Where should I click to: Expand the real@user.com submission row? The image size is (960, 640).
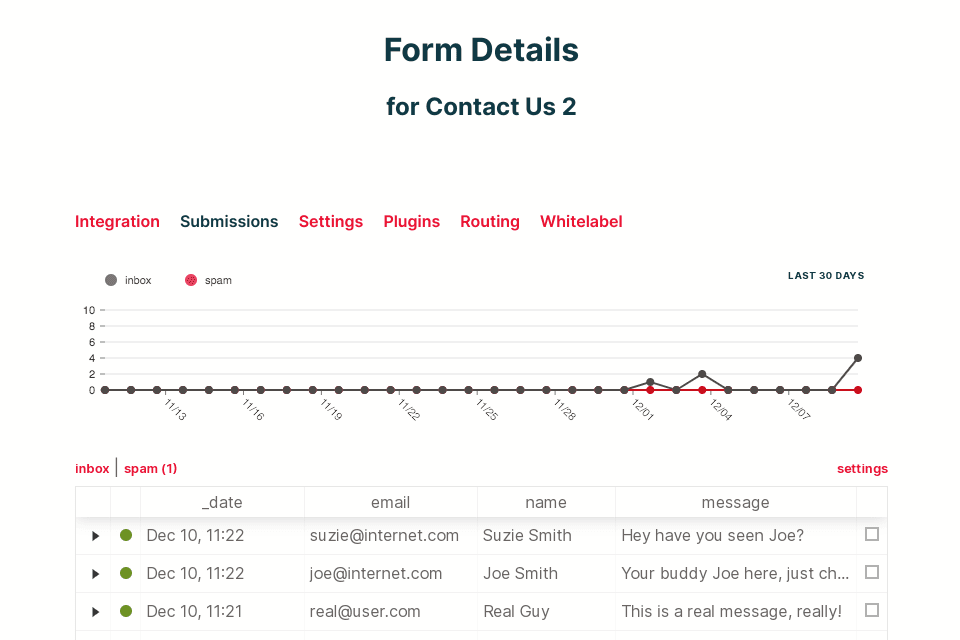click(96, 611)
